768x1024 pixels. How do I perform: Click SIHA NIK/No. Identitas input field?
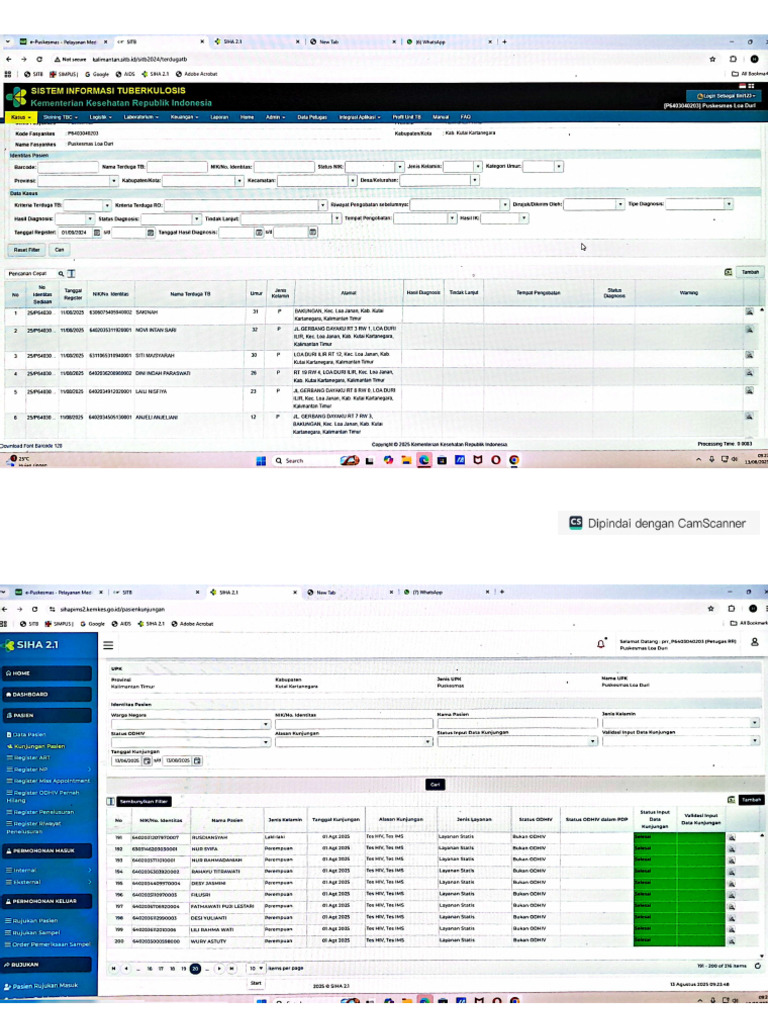pos(354,724)
